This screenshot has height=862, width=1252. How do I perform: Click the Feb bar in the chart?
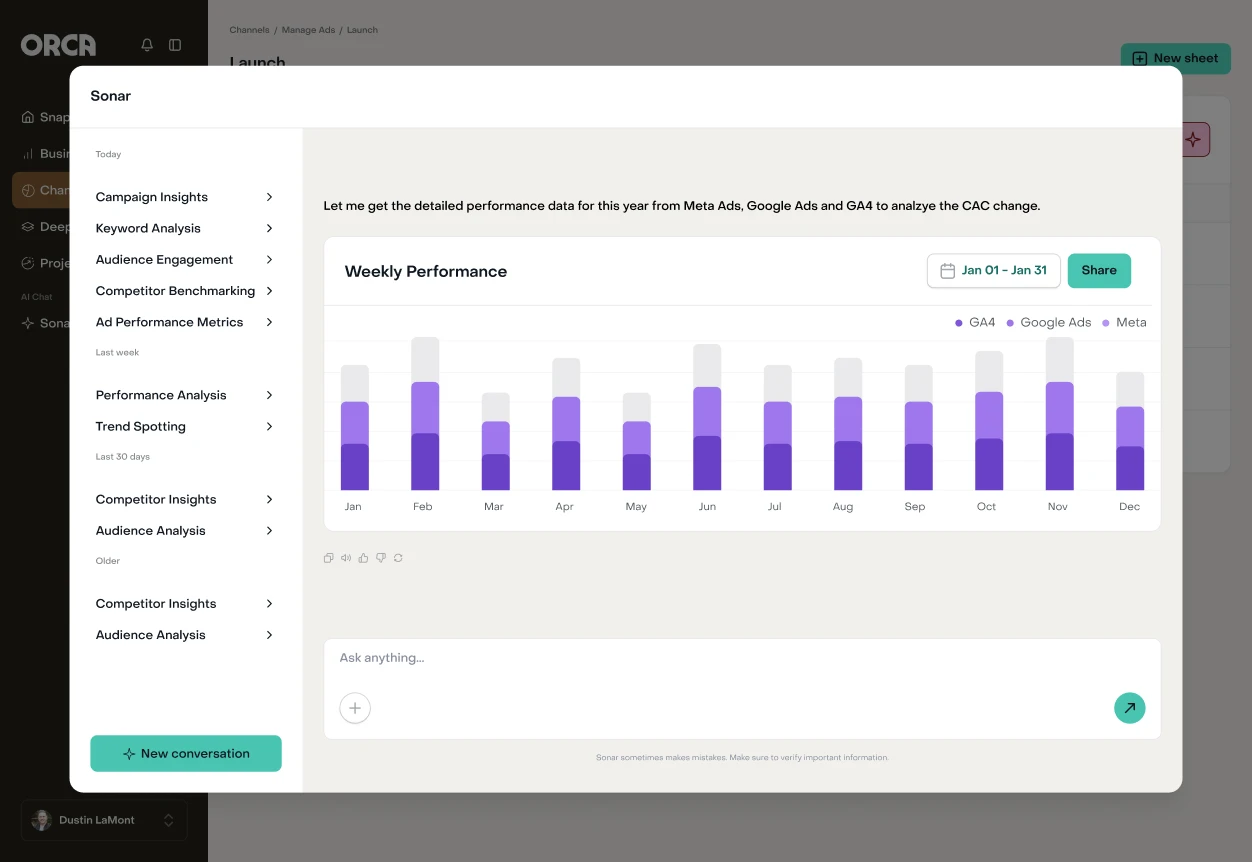425,414
